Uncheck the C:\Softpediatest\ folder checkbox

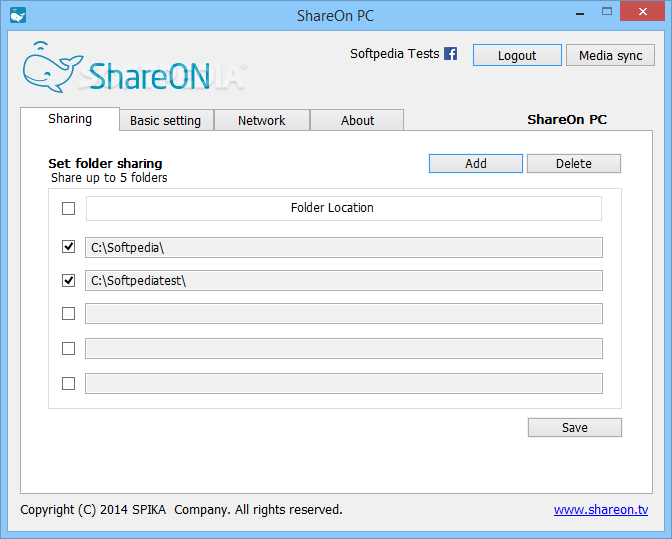pyautogui.click(x=69, y=281)
